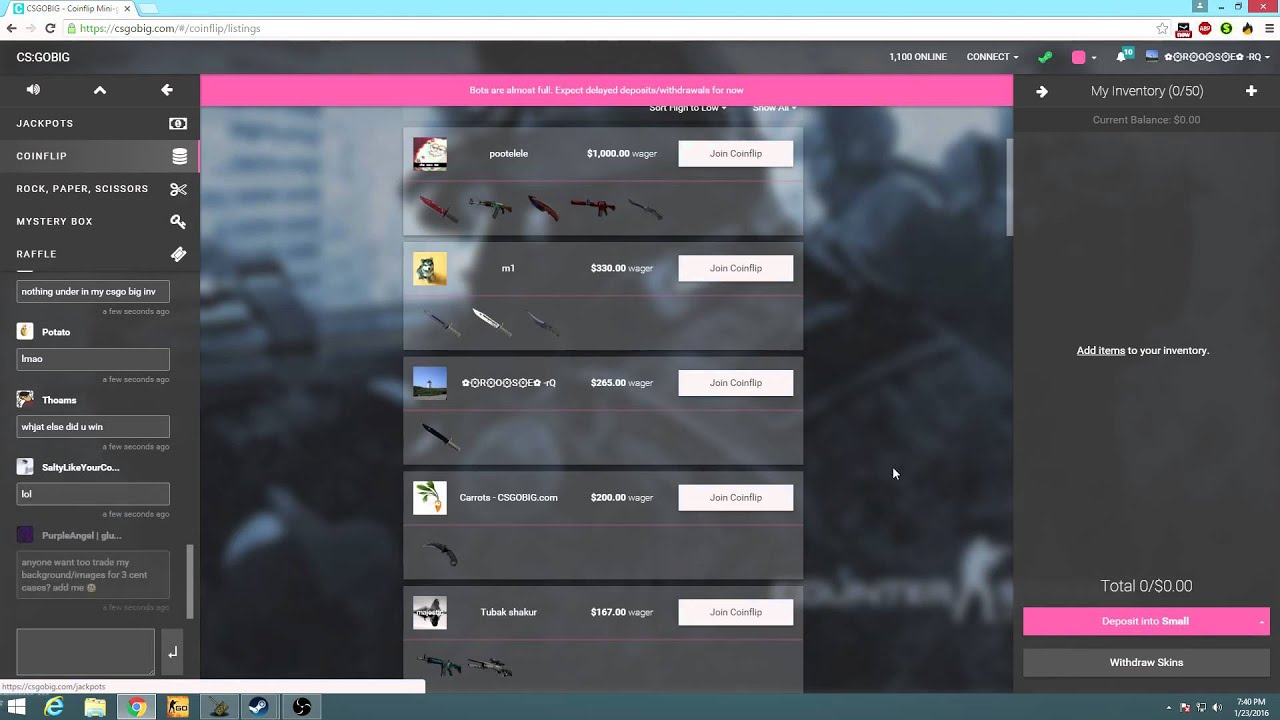The width and height of the screenshot is (1280, 720).
Task: Join Carrots' $200 coinflip
Action: pyautogui.click(x=736, y=497)
